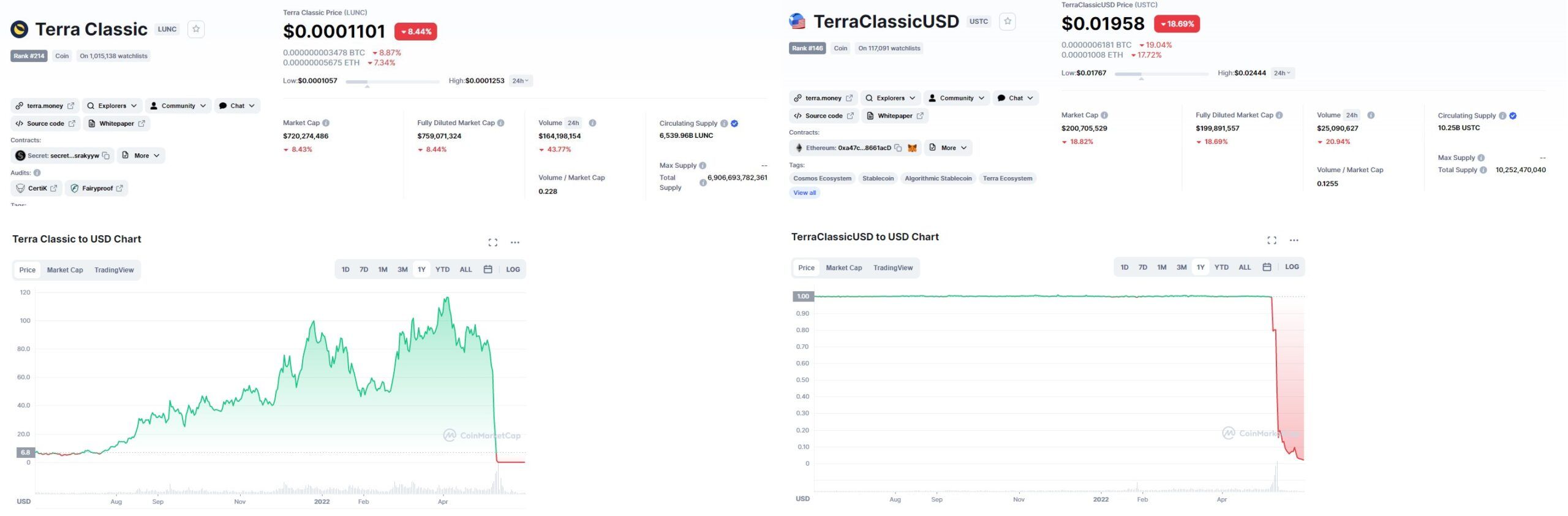Select 7D range on Terra Classic chart
Screen dimensions: 1568x516
pyautogui.click(x=364, y=270)
